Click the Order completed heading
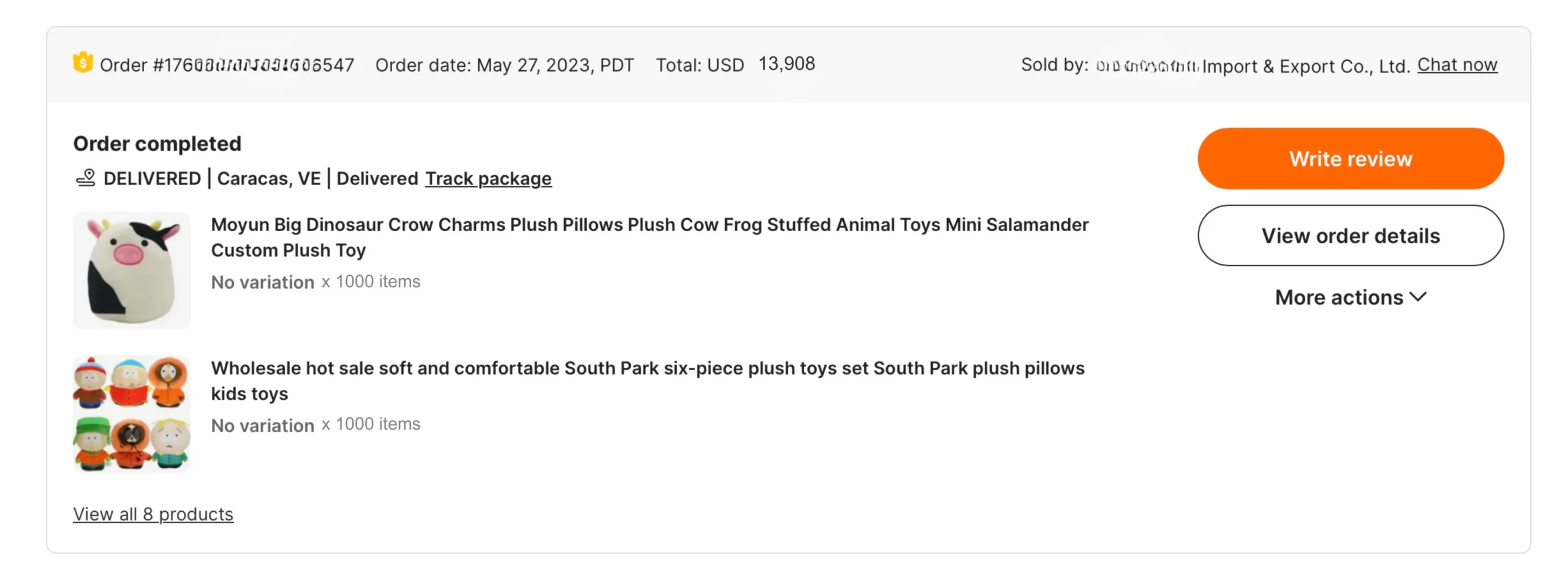This screenshot has height=578, width=1568. point(157,143)
